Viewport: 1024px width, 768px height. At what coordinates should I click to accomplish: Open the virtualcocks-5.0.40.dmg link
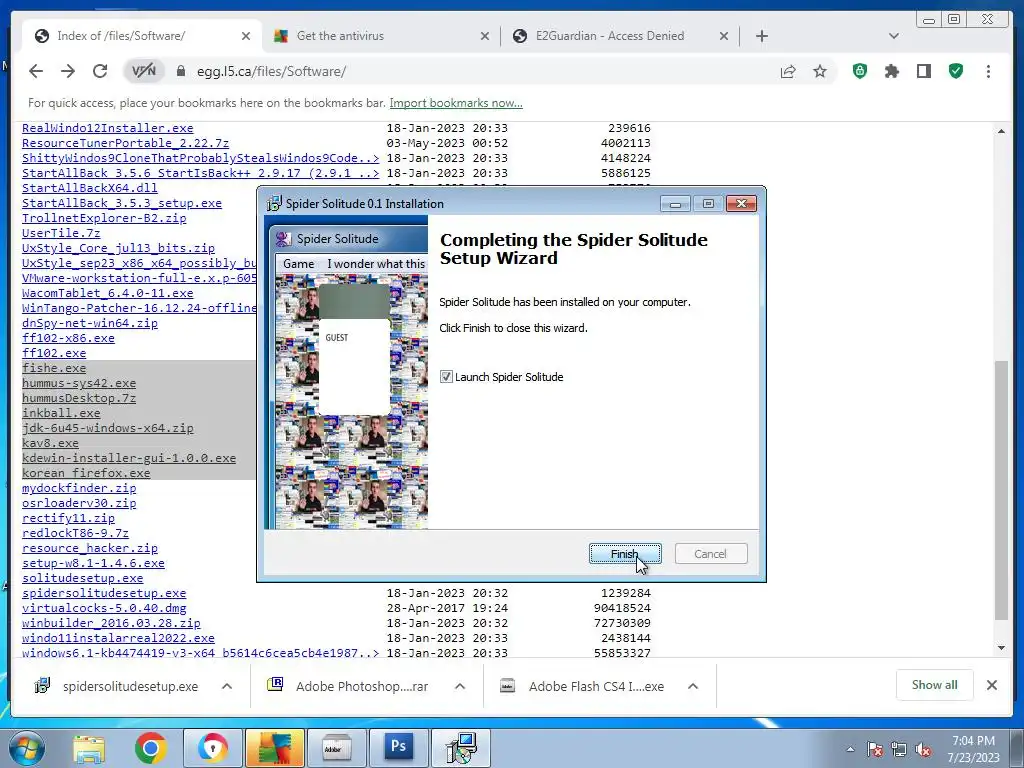(x=104, y=608)
